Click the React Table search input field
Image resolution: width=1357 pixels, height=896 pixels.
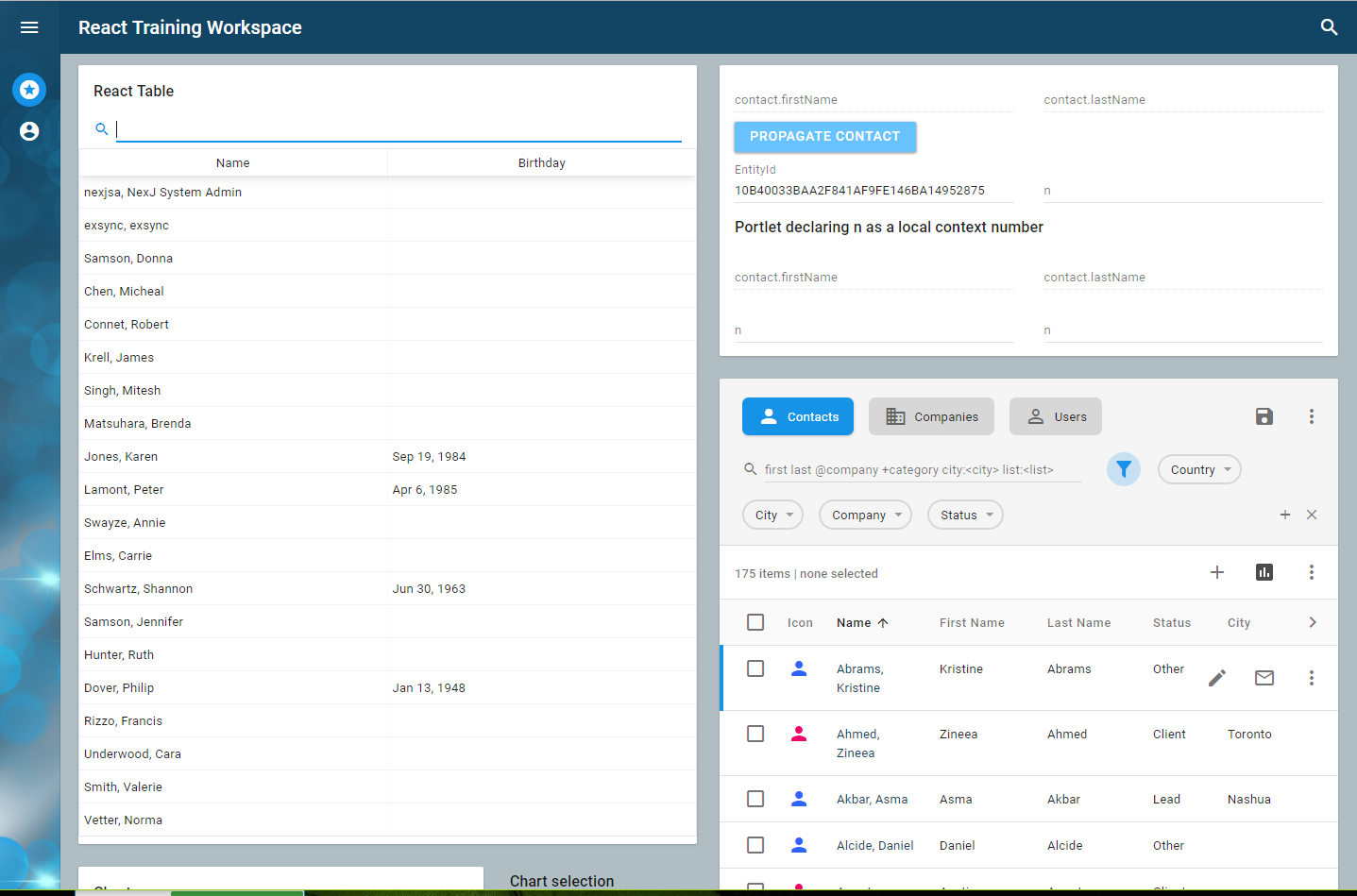pos(397,128)
